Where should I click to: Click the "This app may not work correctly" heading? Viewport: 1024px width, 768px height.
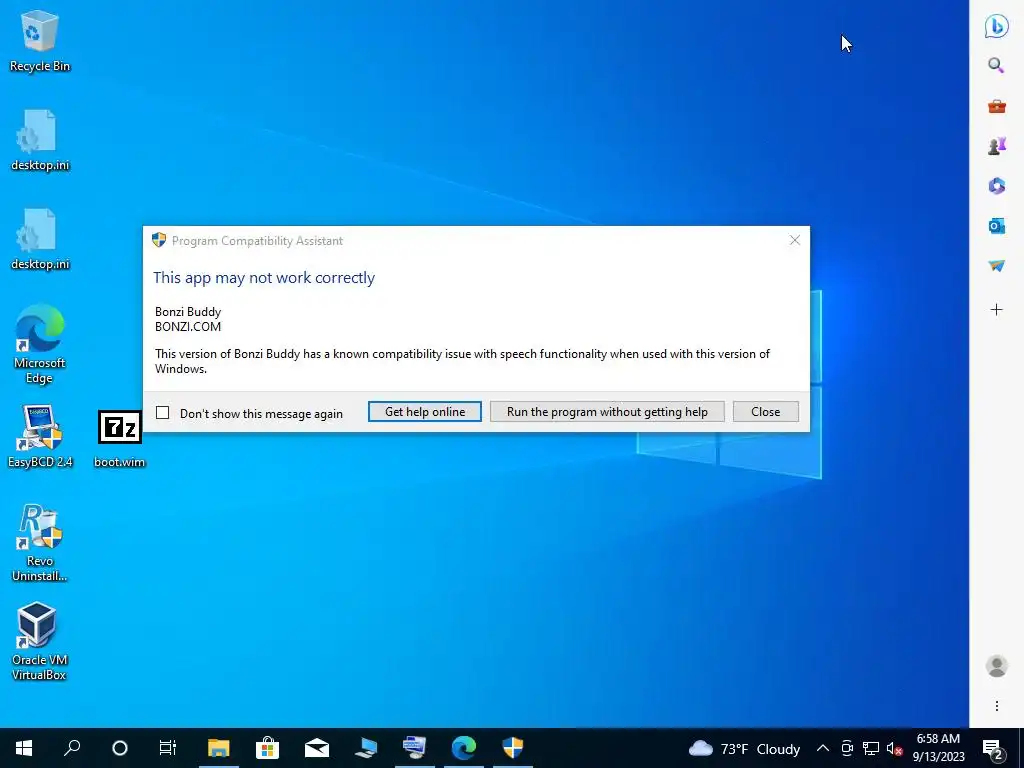point(264,278)
